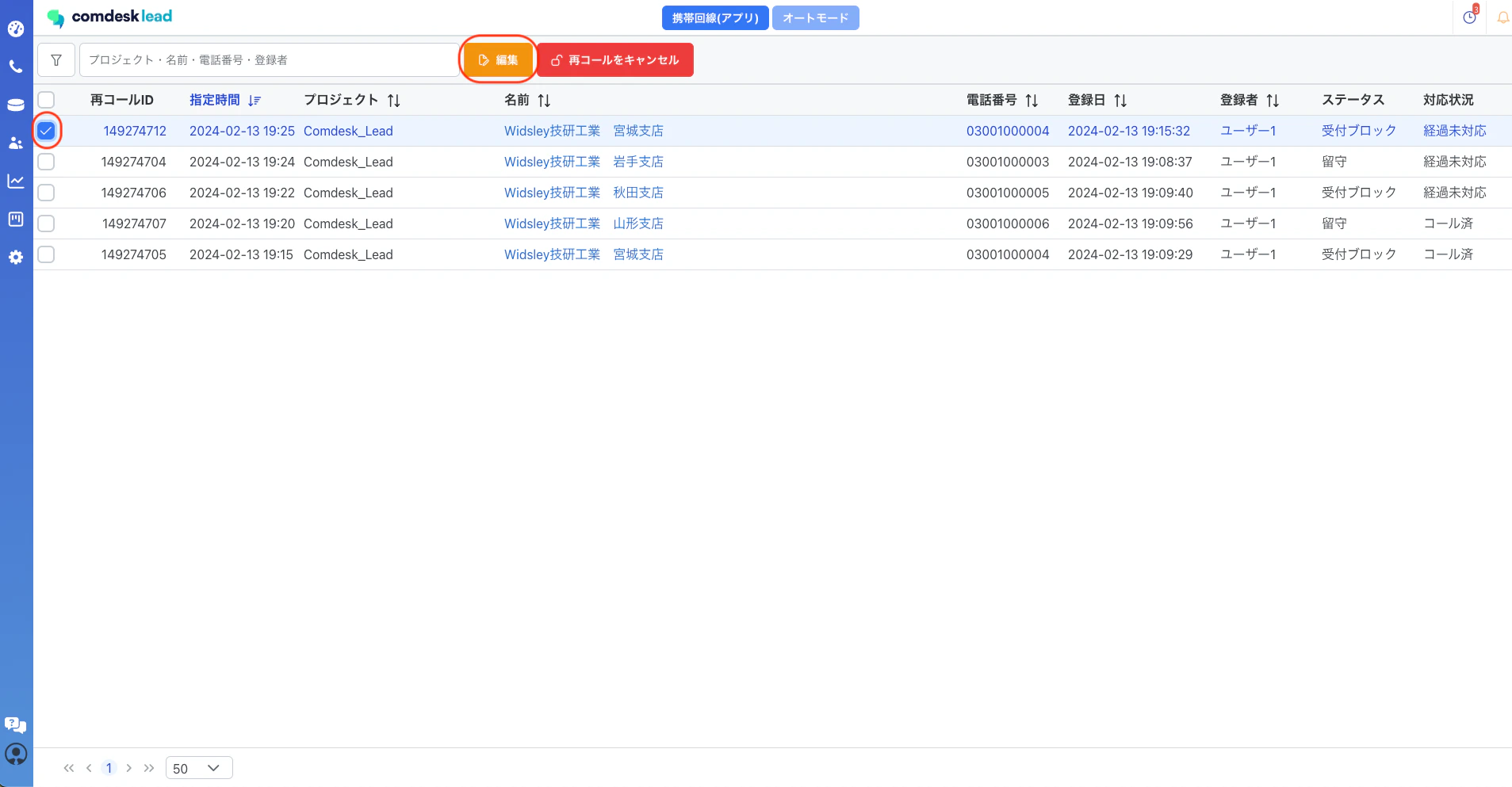The image size is (1512, 787).
Task: Click scheduled time 2024-02-13 19:15
Action: click(241, 254)
